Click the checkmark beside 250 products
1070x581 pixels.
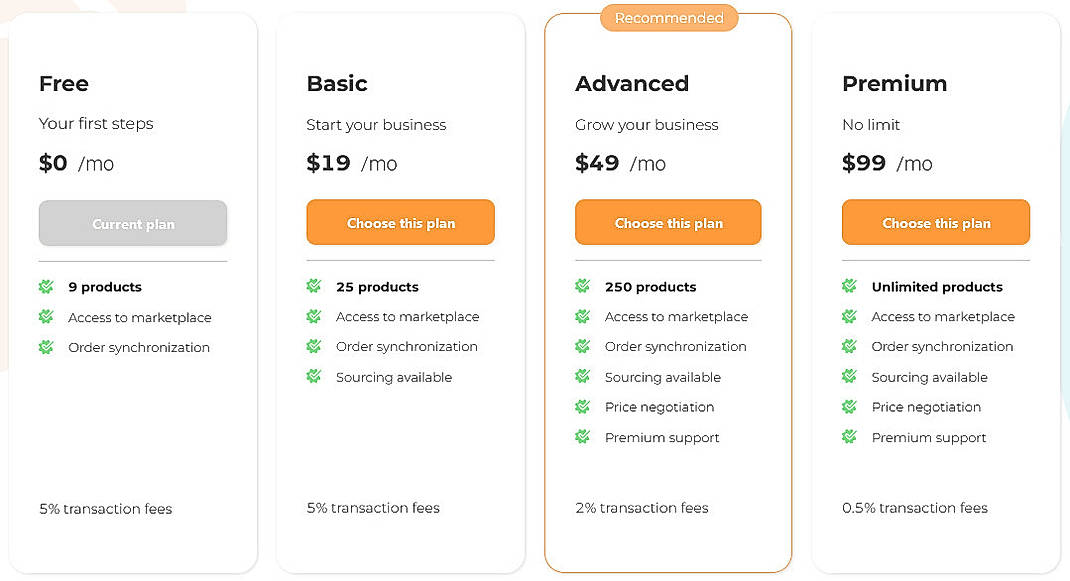click(x=581, y=287)
